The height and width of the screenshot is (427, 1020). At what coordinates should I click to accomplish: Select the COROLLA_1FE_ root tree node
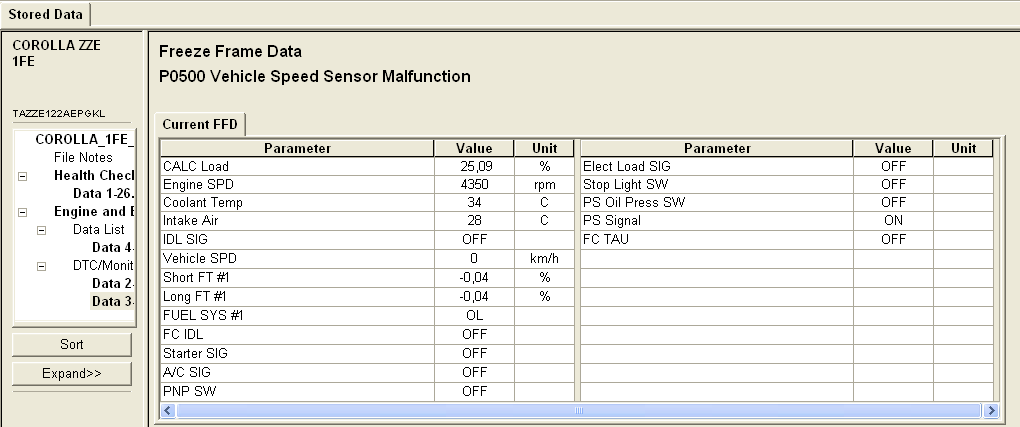pos(84,139)
